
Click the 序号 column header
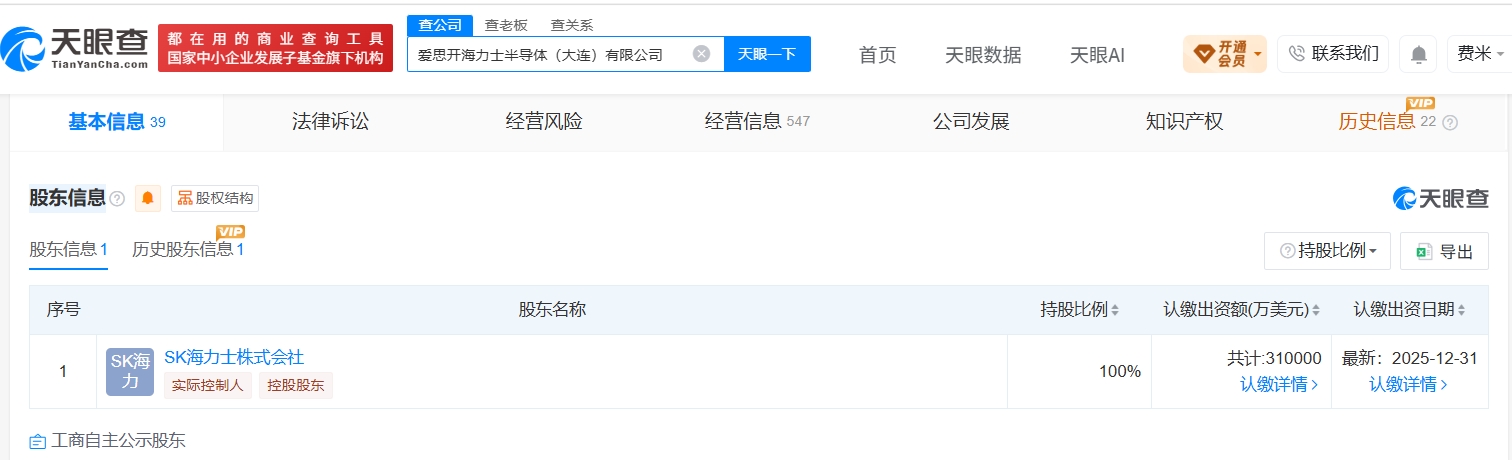(63, 310)
